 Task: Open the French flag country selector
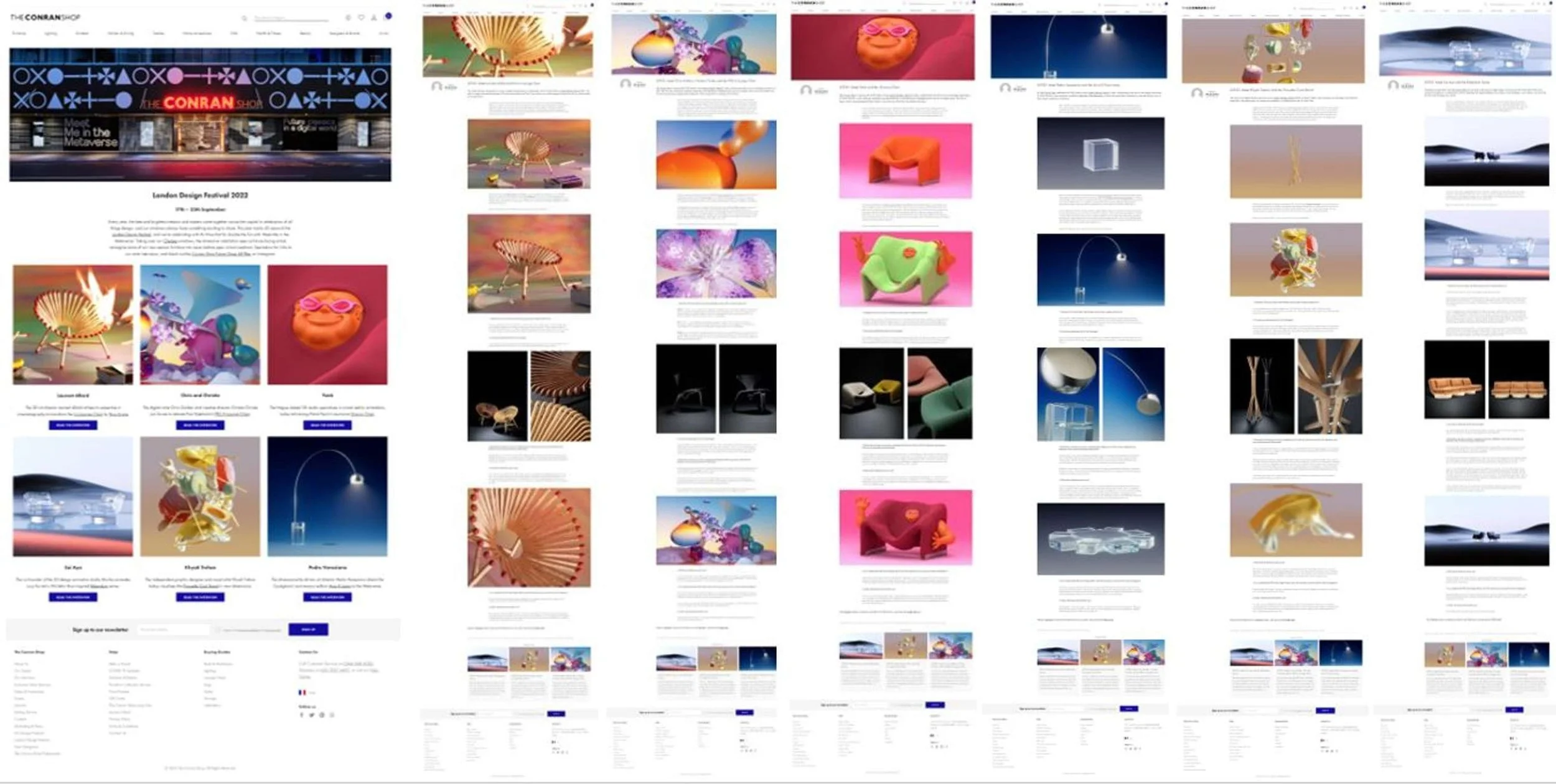pyautogui.click(x=302, y=692)
